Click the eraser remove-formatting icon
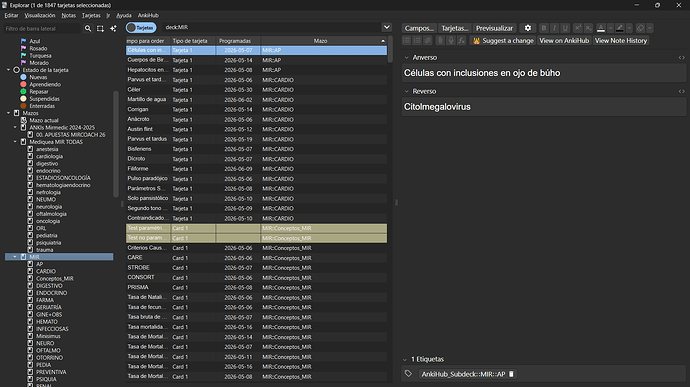Image resolution: width=690 pixels, height=387 pixels. click(640, 28)
